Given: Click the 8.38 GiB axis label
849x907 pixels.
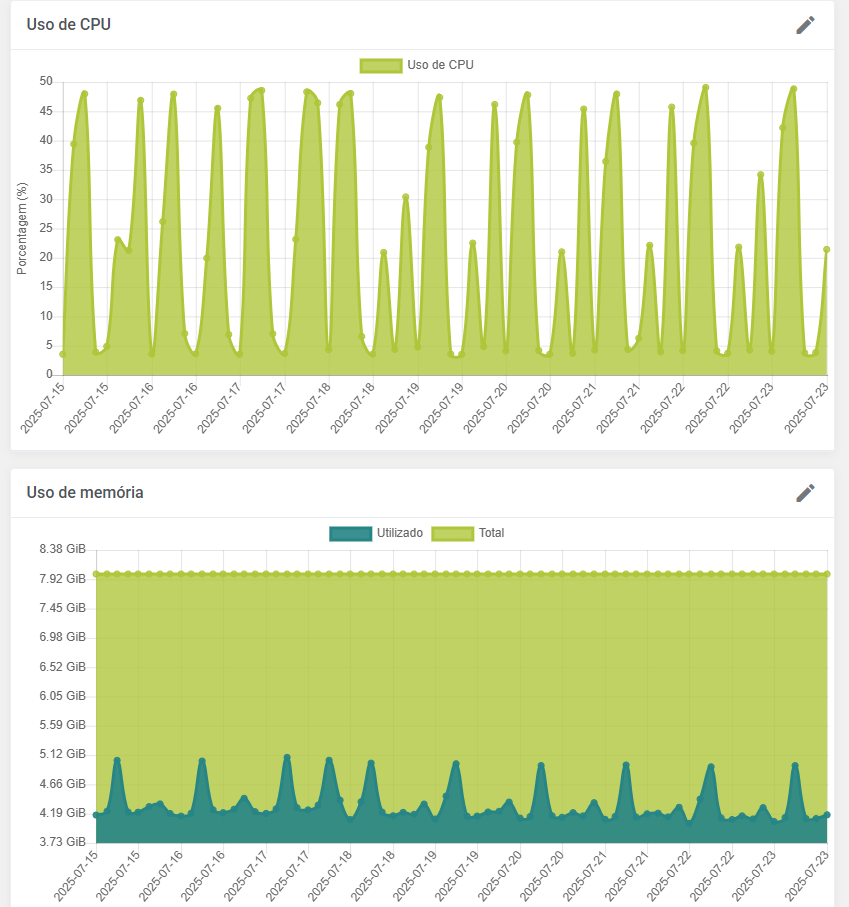Looking at the screenshot, I should (63, 549).
